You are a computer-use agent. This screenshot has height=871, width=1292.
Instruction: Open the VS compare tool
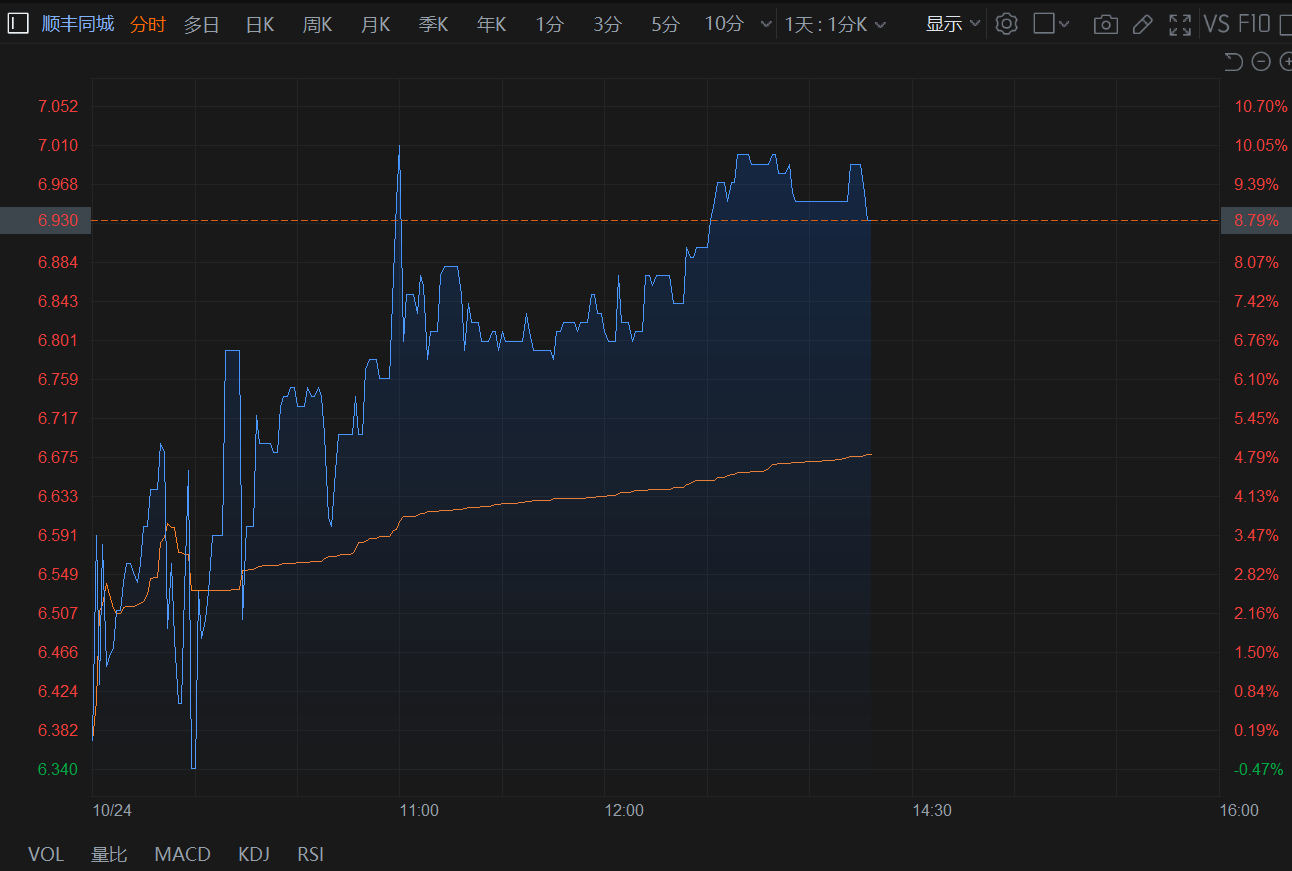click(x=1216, y=24)
